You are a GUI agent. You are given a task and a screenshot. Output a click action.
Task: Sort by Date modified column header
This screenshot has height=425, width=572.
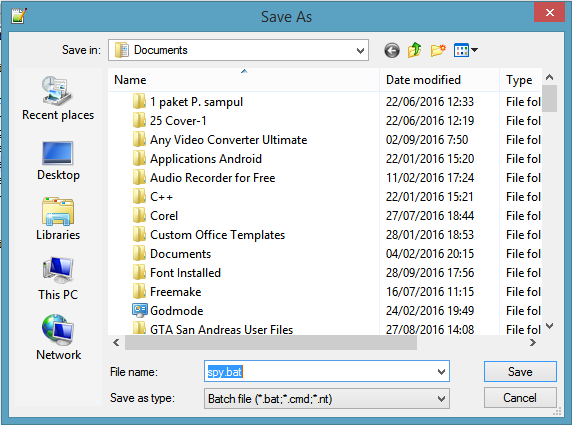click(x=440, y=80)
